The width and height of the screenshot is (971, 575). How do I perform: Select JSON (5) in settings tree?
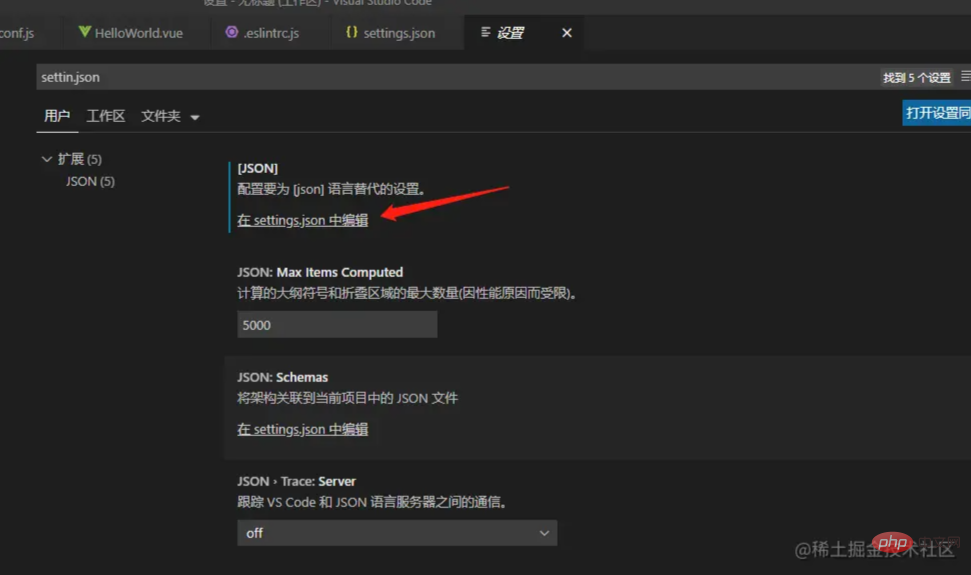point(90,181)
